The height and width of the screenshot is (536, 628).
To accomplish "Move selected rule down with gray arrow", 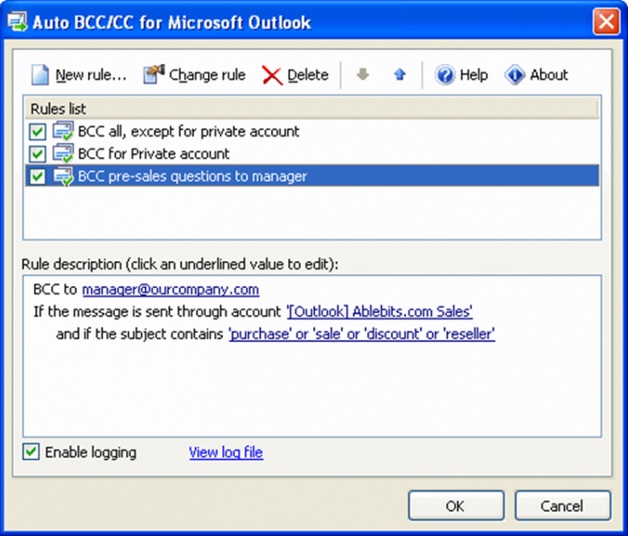I will click(363, 75).
